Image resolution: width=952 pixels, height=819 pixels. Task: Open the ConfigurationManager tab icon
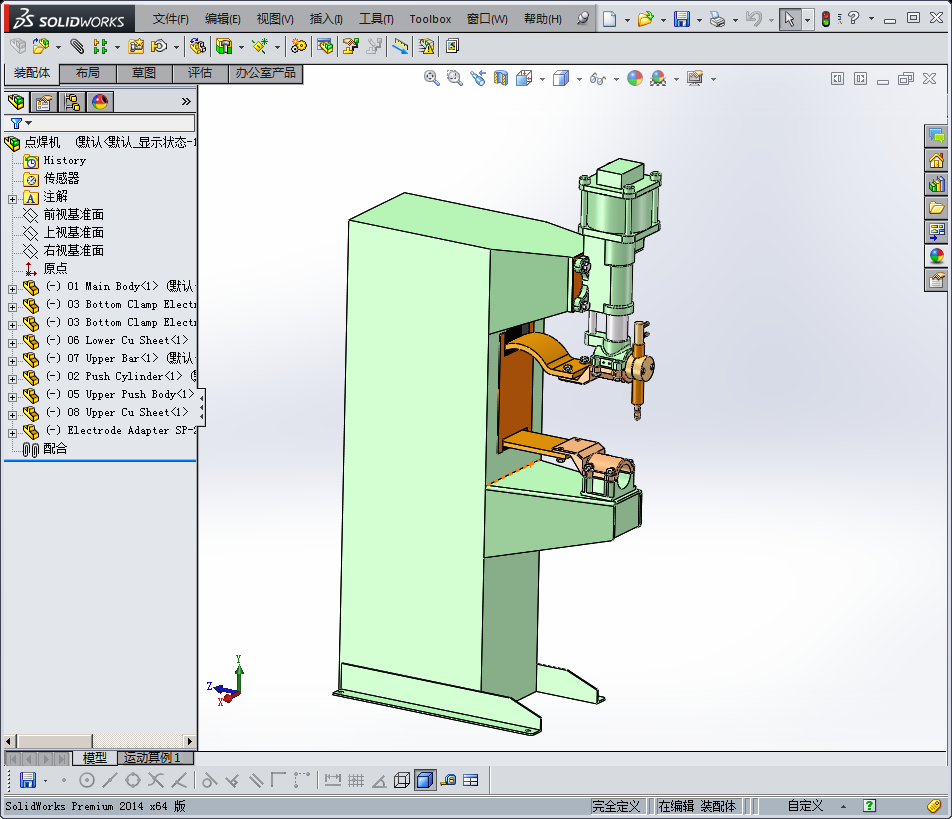tap(72, 101)
